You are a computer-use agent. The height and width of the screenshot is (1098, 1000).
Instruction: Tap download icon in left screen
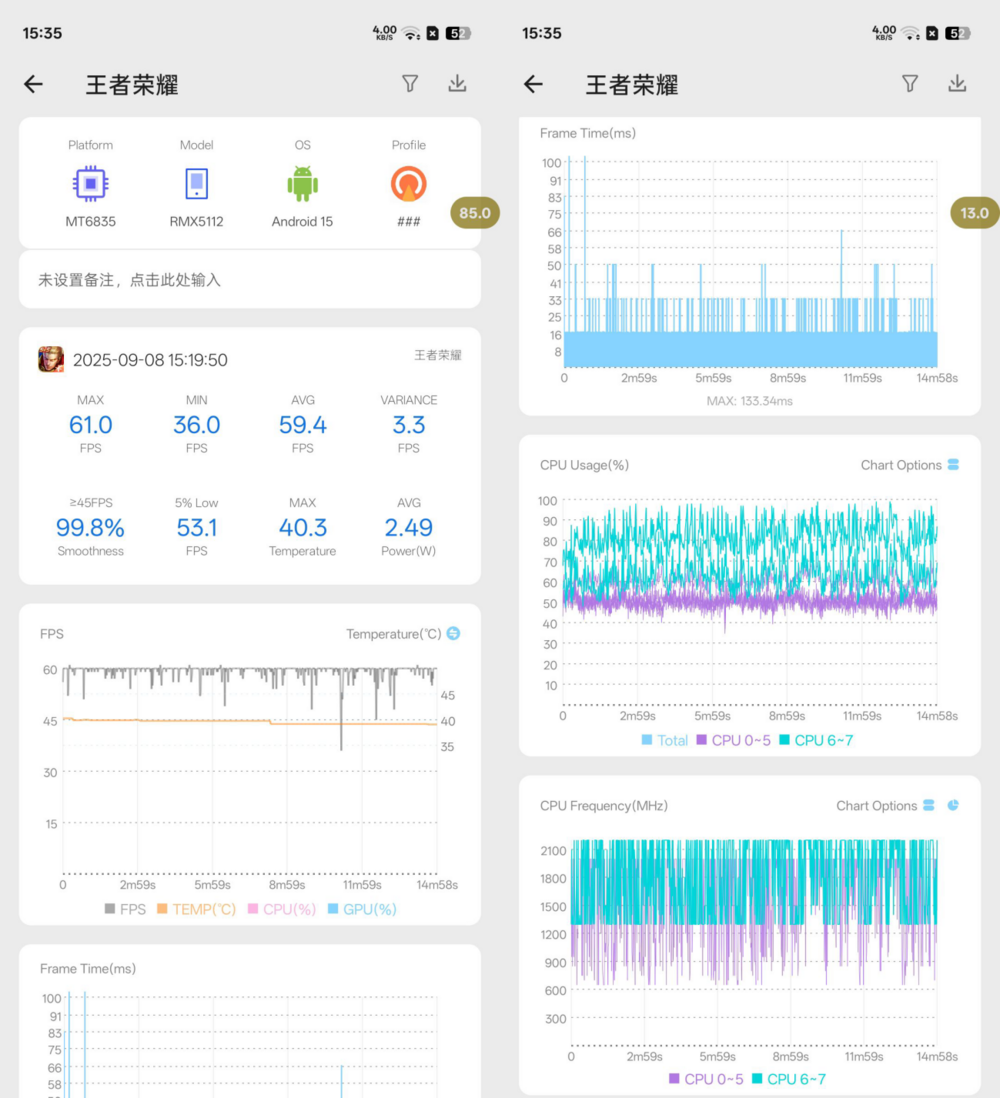[457, 84]
